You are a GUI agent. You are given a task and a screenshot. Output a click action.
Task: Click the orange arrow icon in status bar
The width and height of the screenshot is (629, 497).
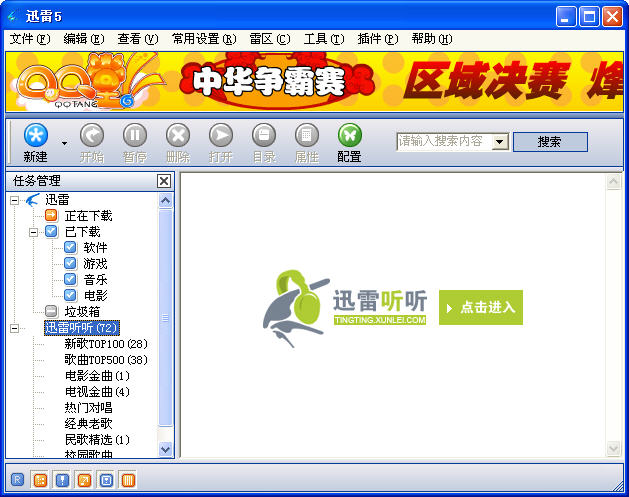point(84,480)
